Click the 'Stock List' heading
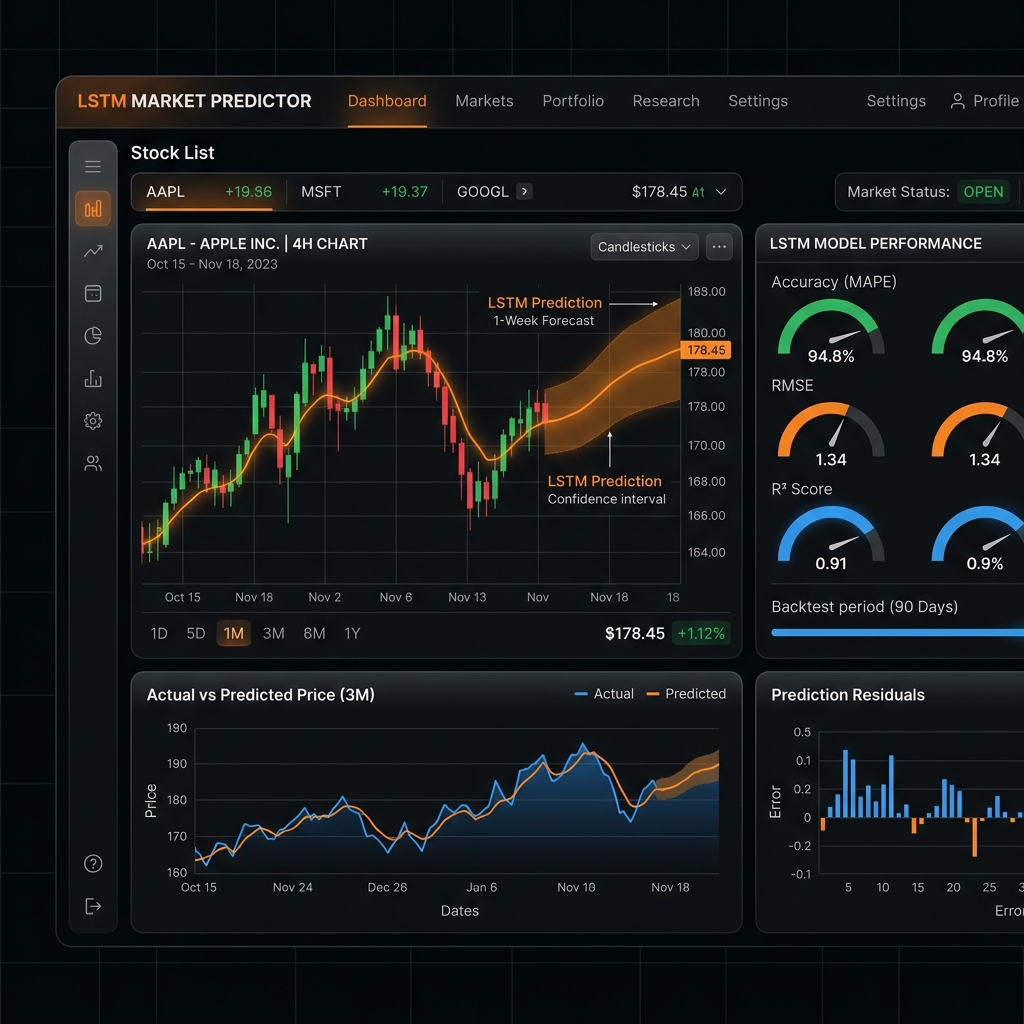The height and width of the screenshot is (1024, 1024). pyautogui.click(x=172, y=153)
